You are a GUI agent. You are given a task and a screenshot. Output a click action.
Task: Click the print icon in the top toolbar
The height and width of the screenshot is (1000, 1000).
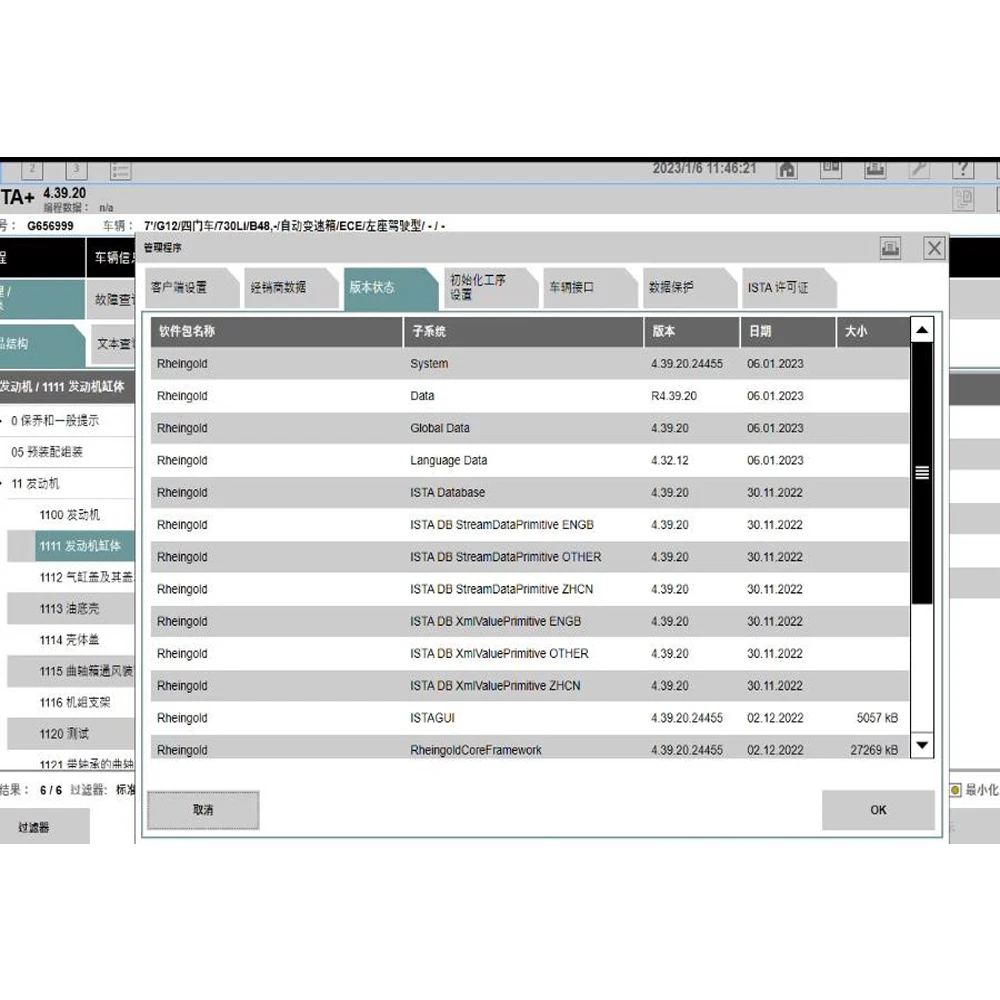coord(875,170)
